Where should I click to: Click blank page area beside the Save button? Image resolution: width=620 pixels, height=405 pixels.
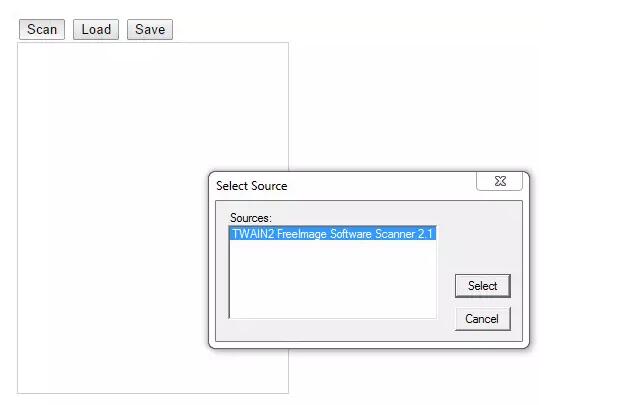[x=356, y=29]
